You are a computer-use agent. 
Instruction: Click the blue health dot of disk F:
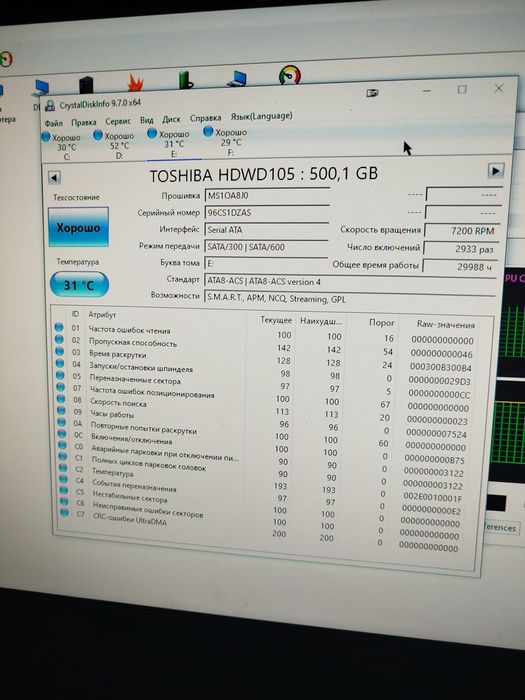208,131
